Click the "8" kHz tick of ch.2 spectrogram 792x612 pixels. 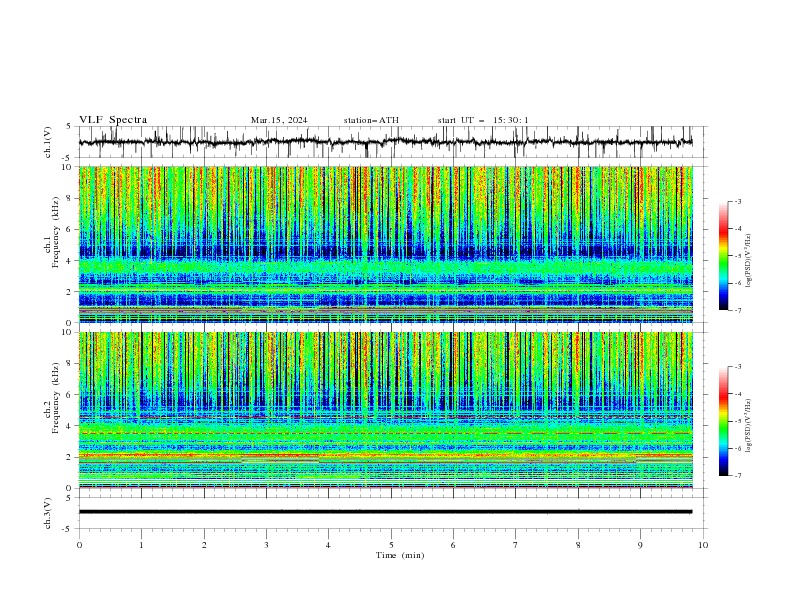tap(70, 364)
